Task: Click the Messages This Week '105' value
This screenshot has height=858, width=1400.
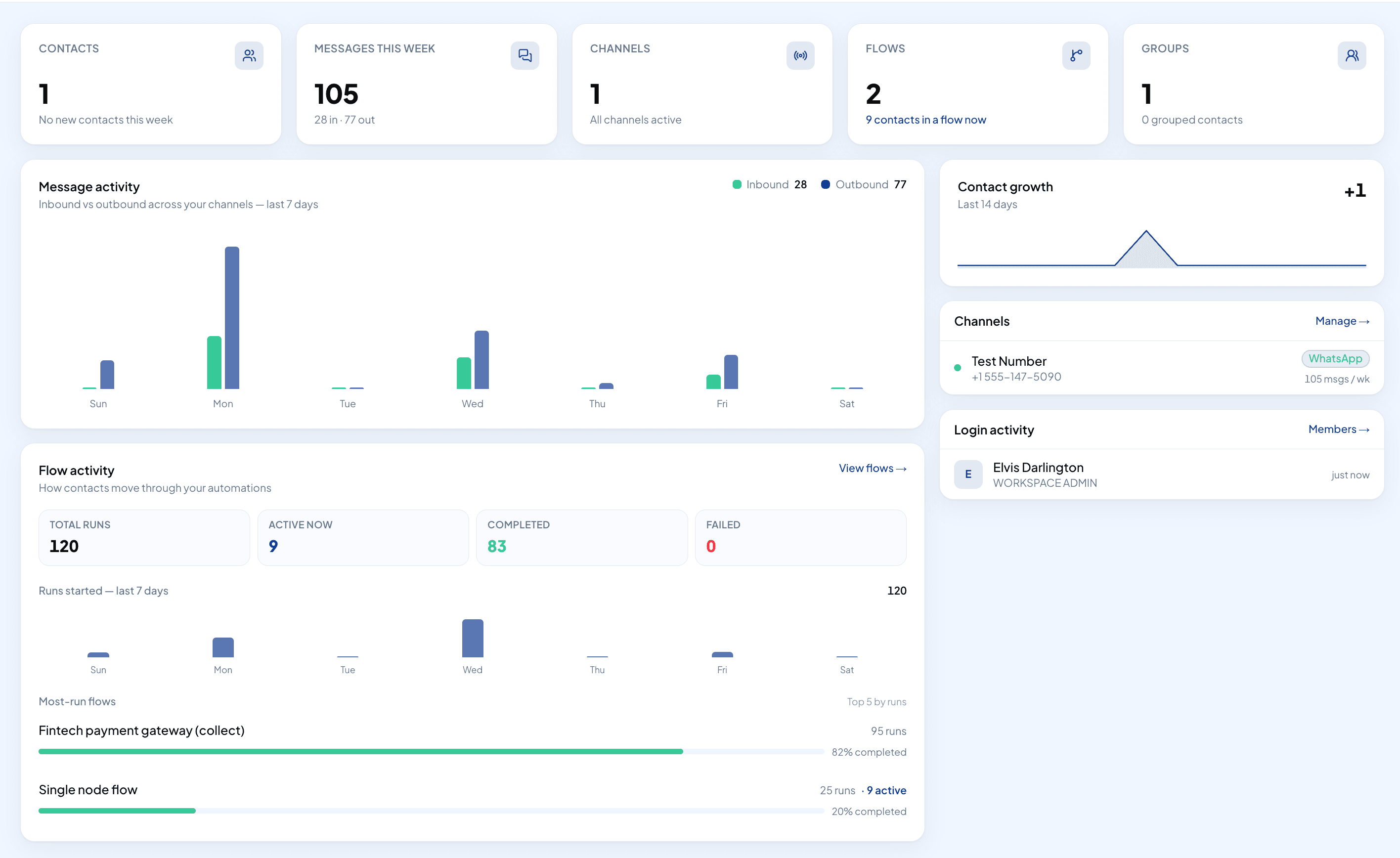Action: pos(336,94)
